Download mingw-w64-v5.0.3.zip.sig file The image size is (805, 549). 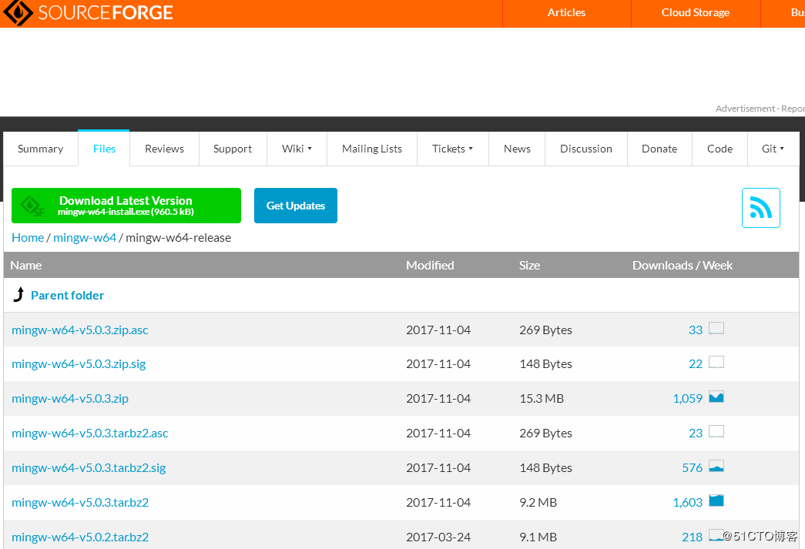(x=79, y=364)
